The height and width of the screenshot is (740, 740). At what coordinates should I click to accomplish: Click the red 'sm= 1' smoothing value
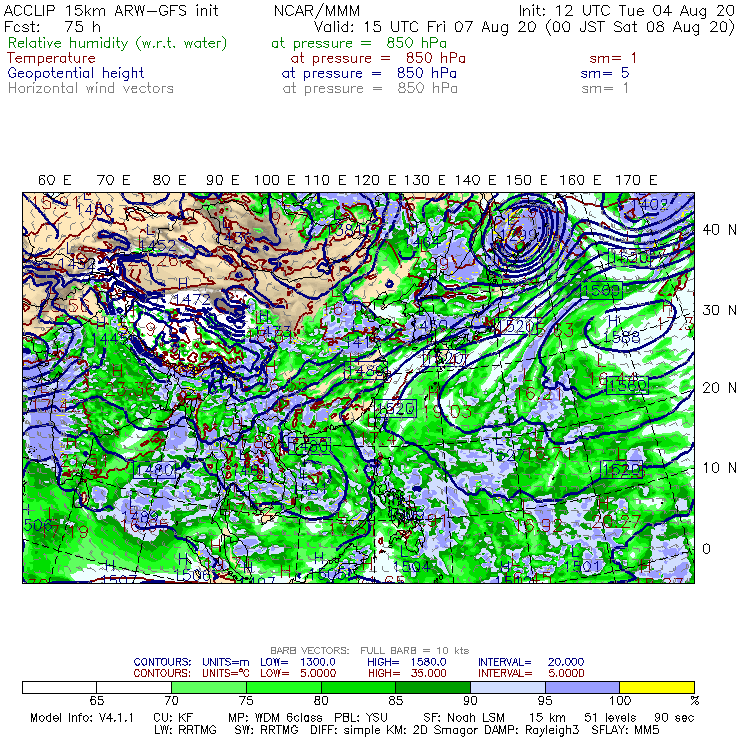(x=613, y=58)
